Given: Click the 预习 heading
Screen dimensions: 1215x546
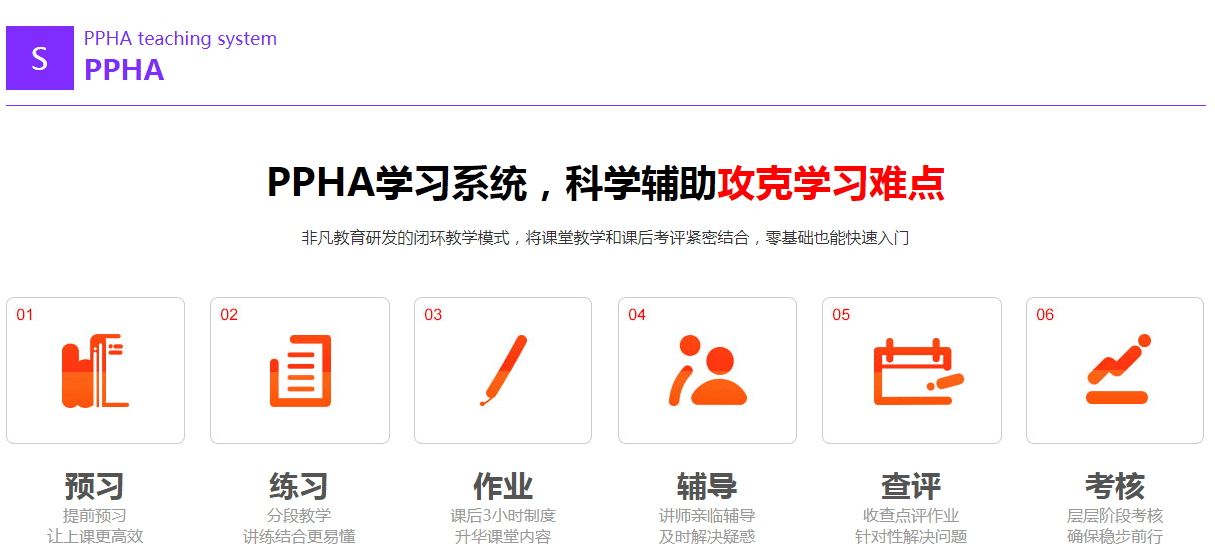Looking at the screenshot, I should (x=95, y=487).
